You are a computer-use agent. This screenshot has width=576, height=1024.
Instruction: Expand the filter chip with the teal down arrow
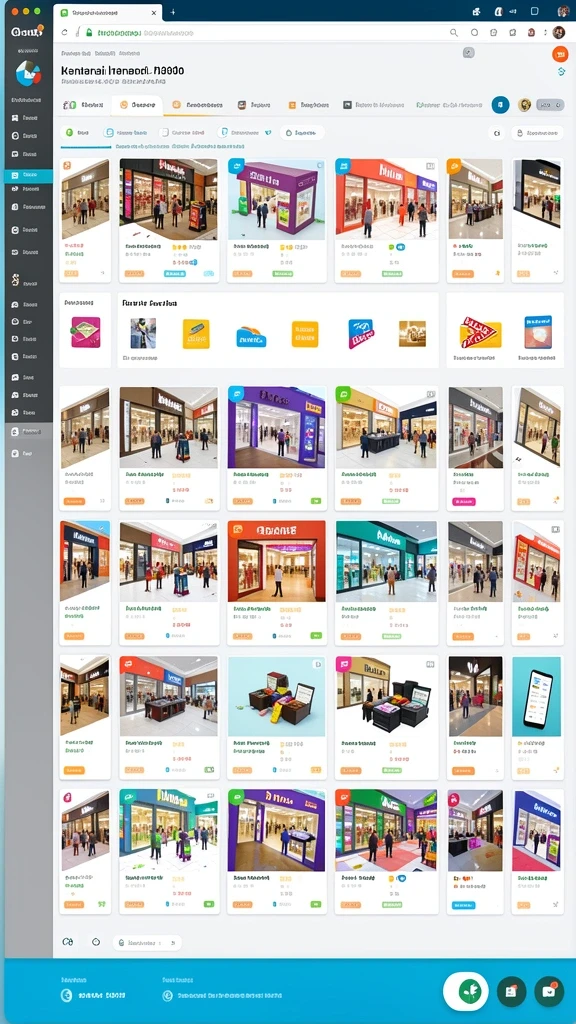pos(245,133)
